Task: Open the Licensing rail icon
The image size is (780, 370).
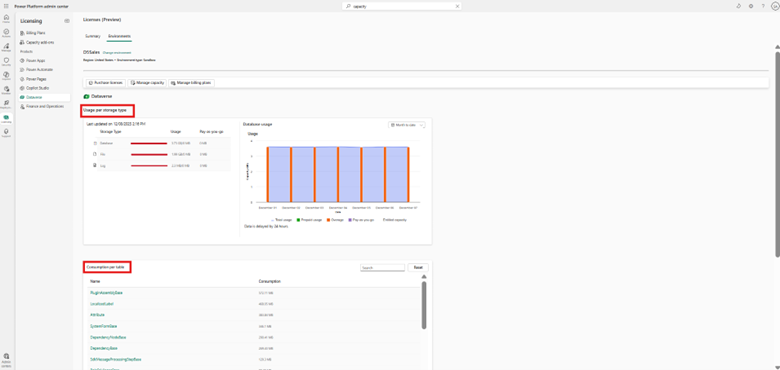Action: 6,118
